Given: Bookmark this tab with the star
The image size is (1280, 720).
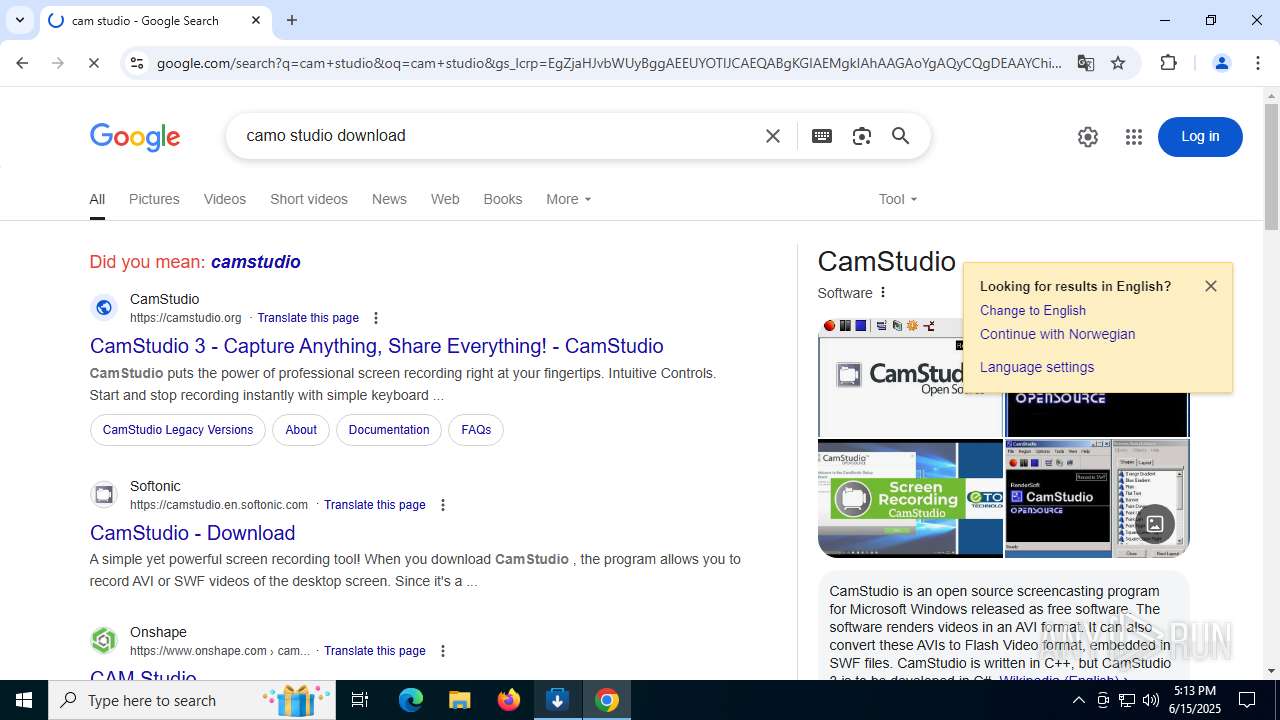Looking at the screenshot, I should click(x=1118, y=63).
